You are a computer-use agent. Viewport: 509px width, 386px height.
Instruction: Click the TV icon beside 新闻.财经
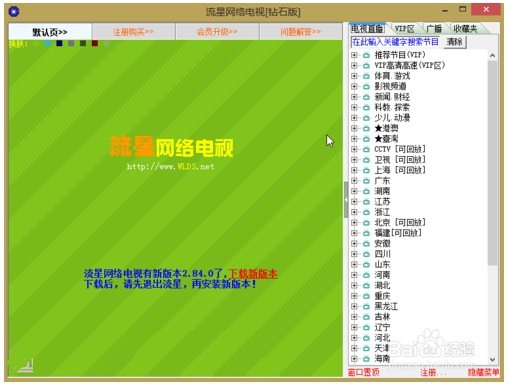[x=366, y=97]
